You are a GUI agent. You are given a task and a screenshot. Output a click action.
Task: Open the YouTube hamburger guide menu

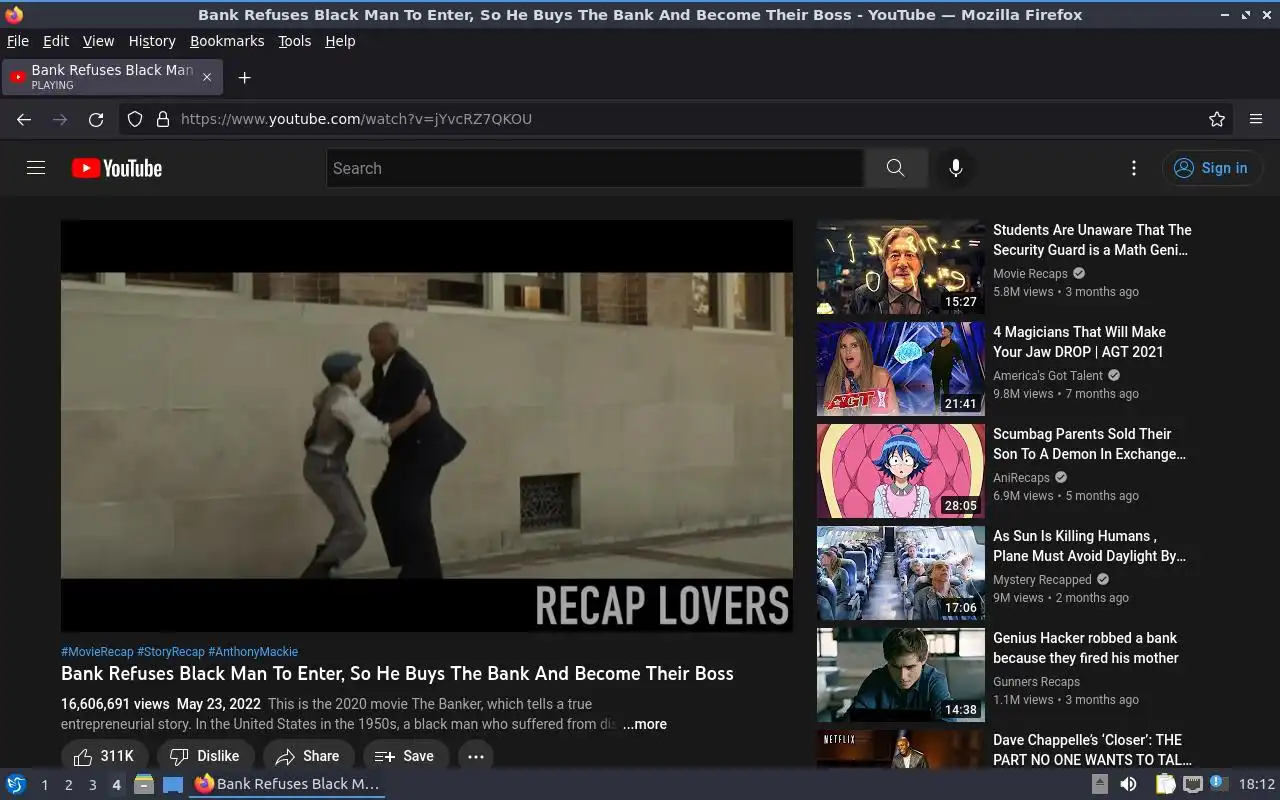36,168
